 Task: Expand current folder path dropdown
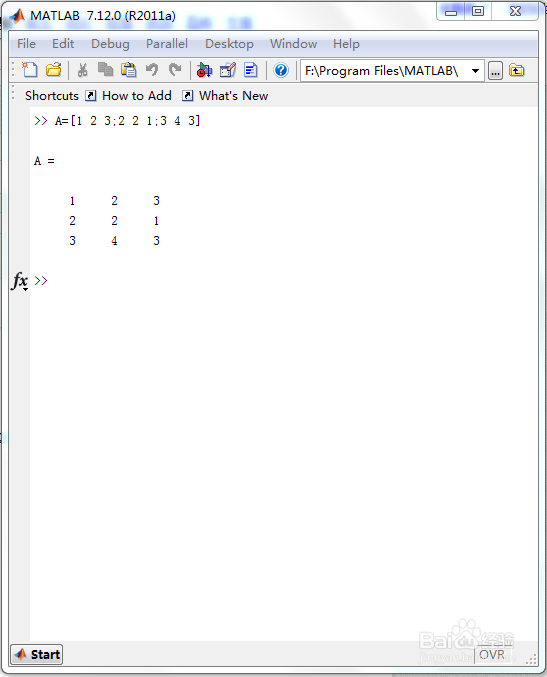pyautogui.click(x=475, y=71)
